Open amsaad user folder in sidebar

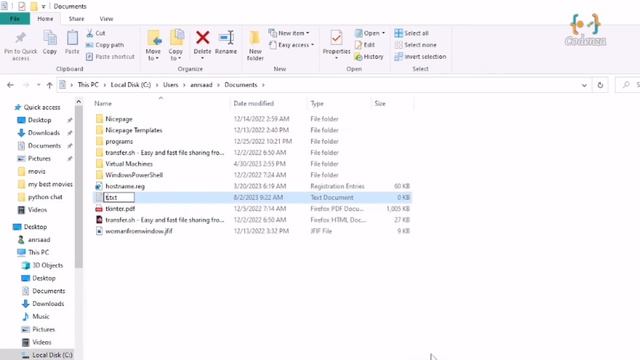click(x=39, y=240)
